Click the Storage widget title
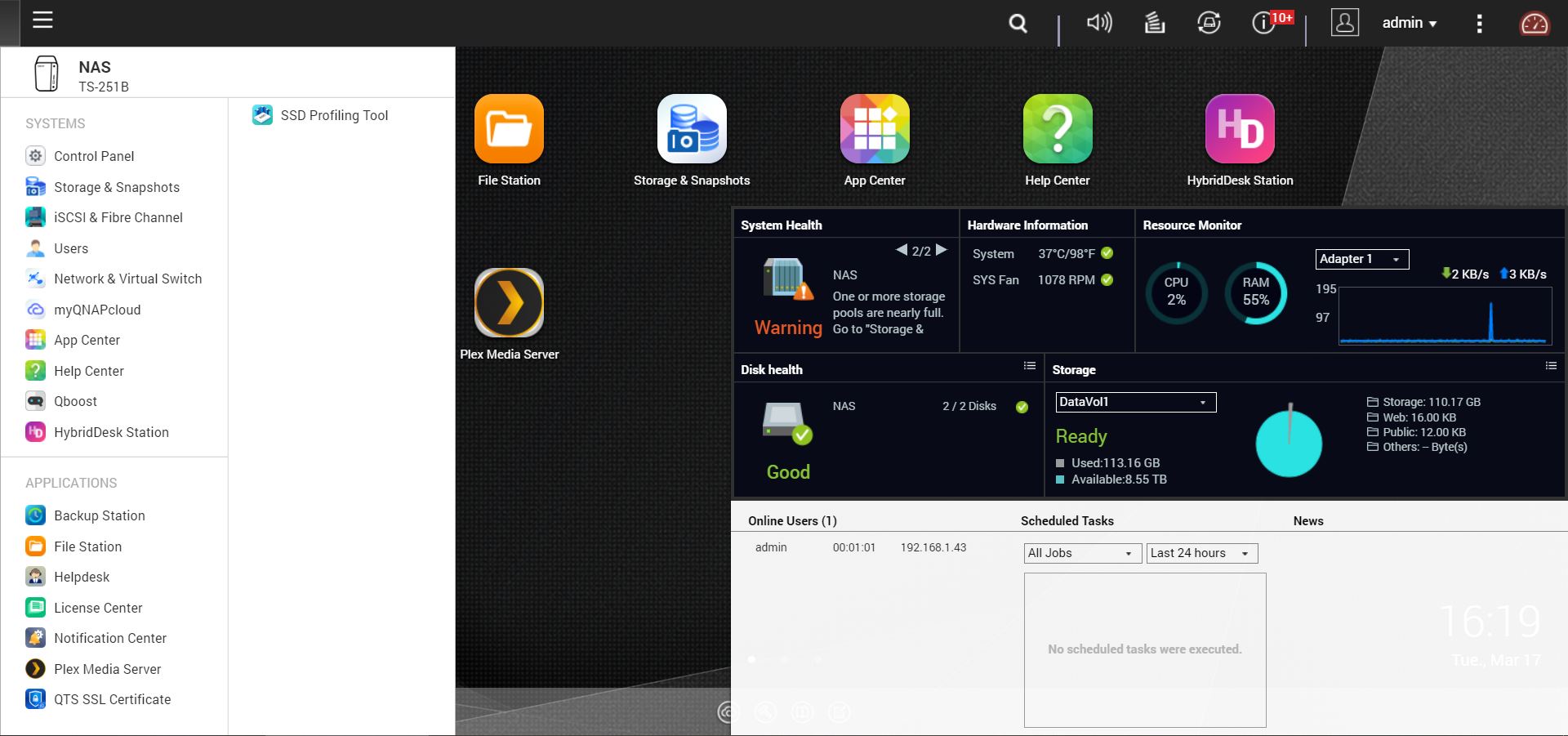This screenshot has width=1568, height=736. (1073, 370)
